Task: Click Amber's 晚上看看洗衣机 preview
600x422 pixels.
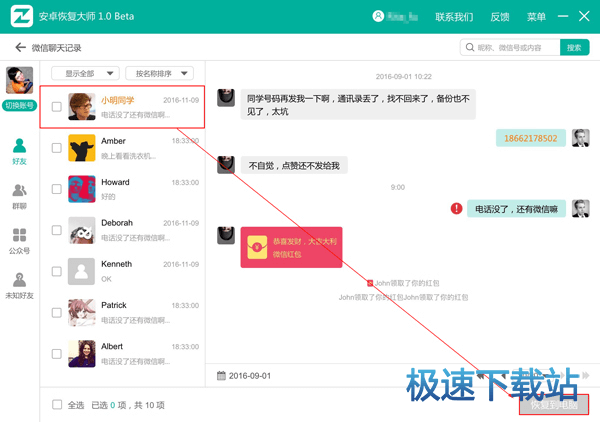Action: point(129,156)
